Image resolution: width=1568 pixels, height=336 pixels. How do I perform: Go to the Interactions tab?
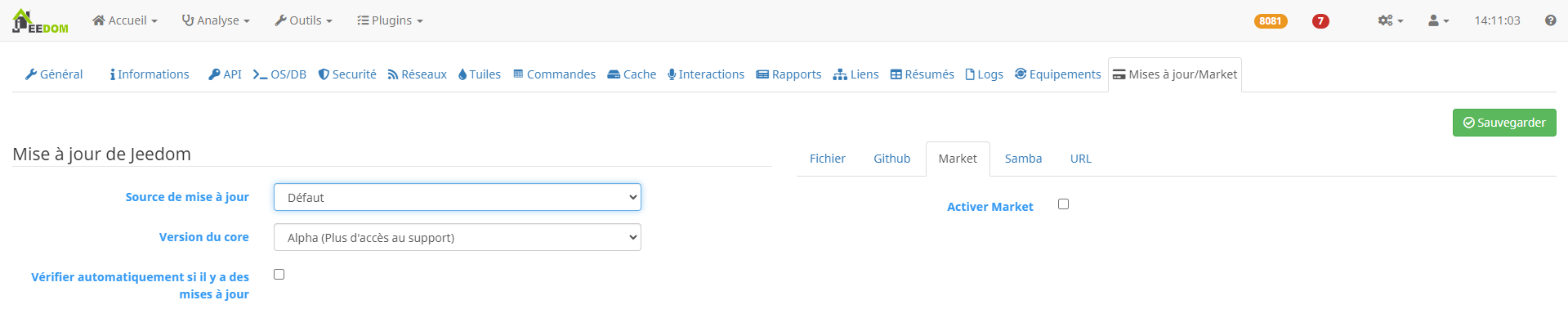point(706,74)
